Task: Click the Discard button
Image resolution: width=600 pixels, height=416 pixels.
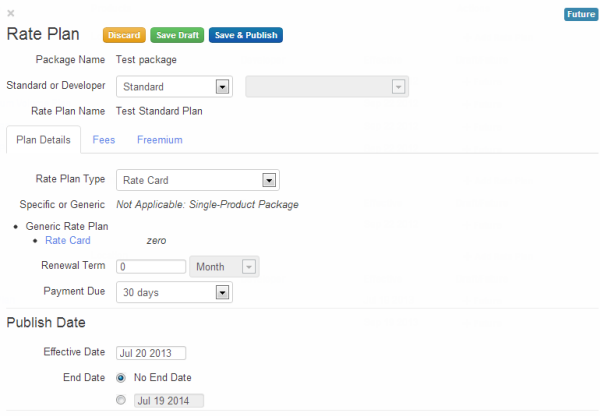Action: [x=124, y=35]
